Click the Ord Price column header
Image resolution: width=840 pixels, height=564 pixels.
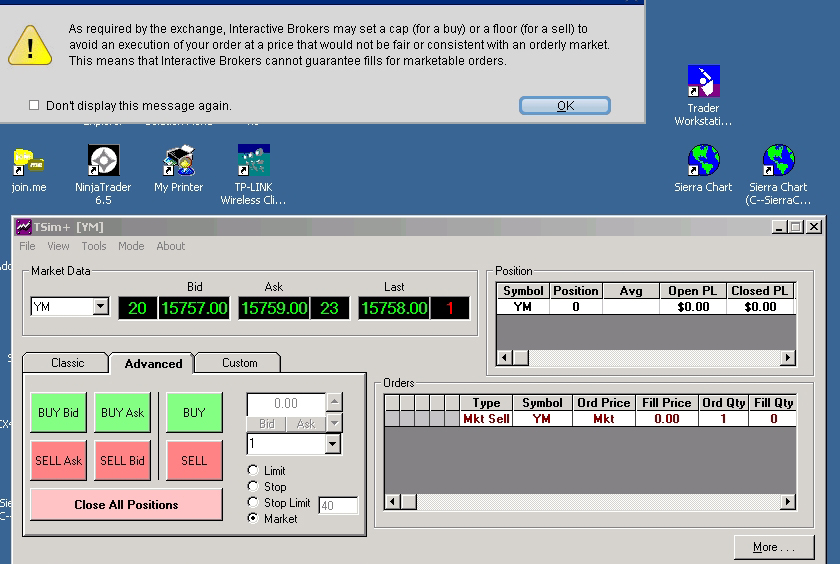tap(603, 403)
